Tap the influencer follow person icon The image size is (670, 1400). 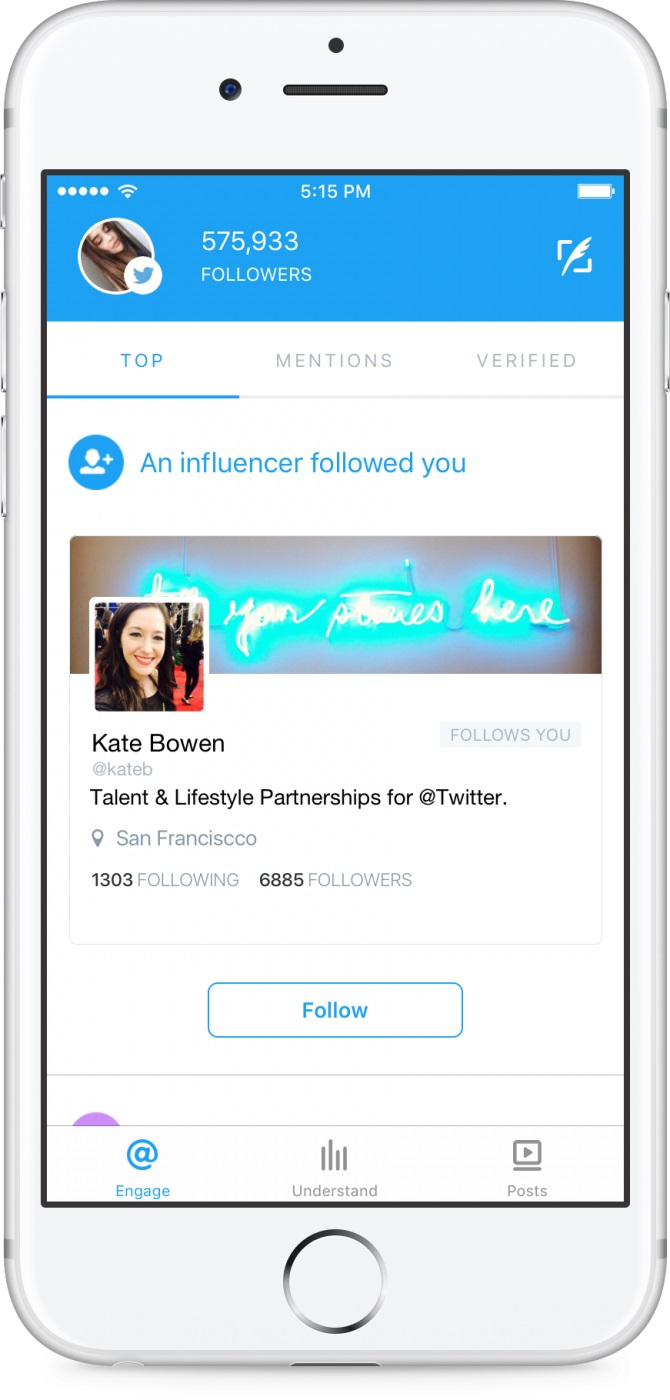[x=96, y=462]
